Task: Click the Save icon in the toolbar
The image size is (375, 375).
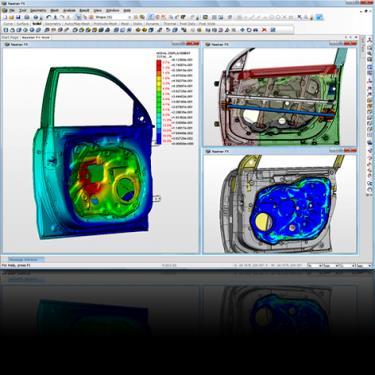Action: coord(19,17)
